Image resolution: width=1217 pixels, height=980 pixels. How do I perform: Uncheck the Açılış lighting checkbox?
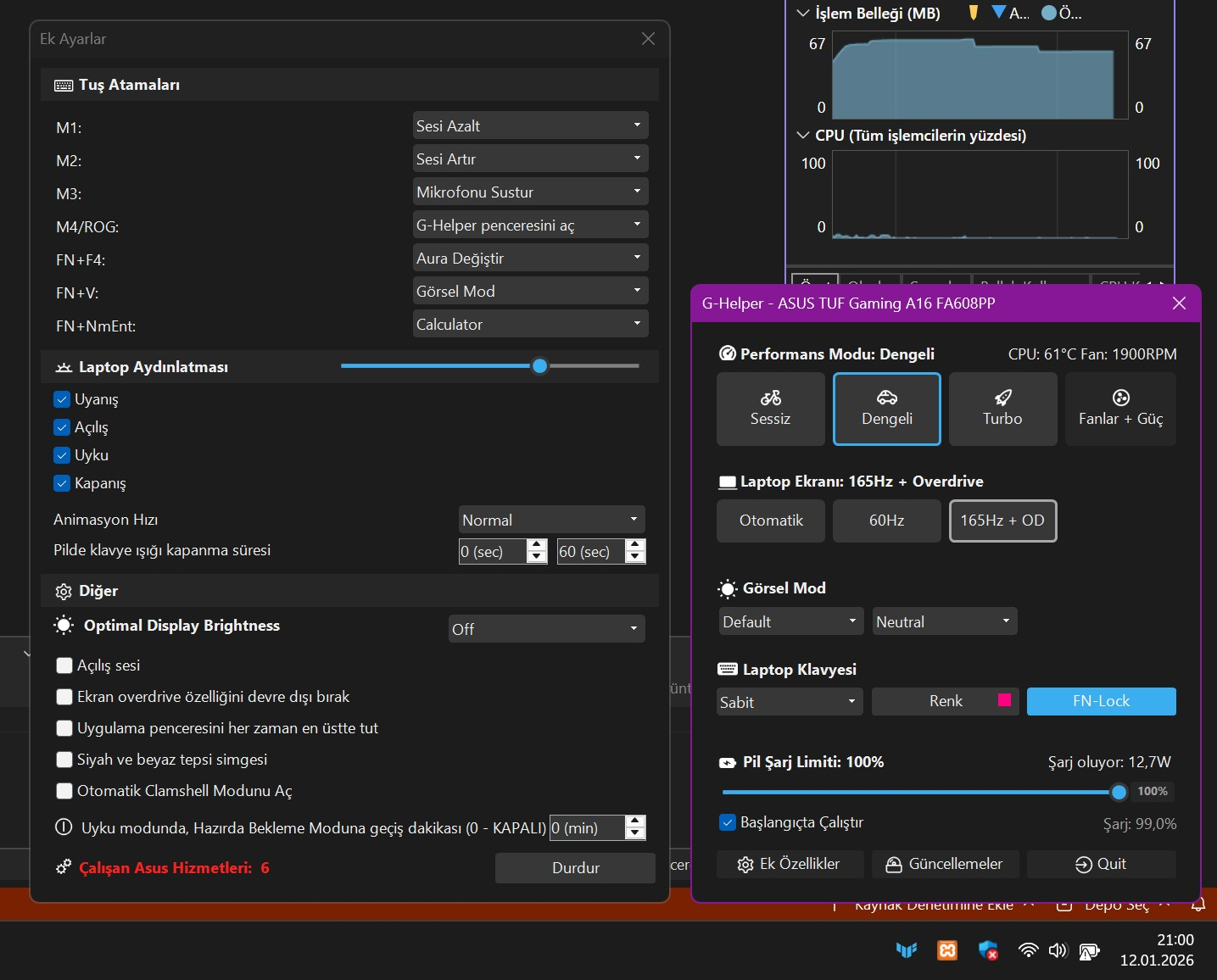pyautogui.click(x=62, y=427)
